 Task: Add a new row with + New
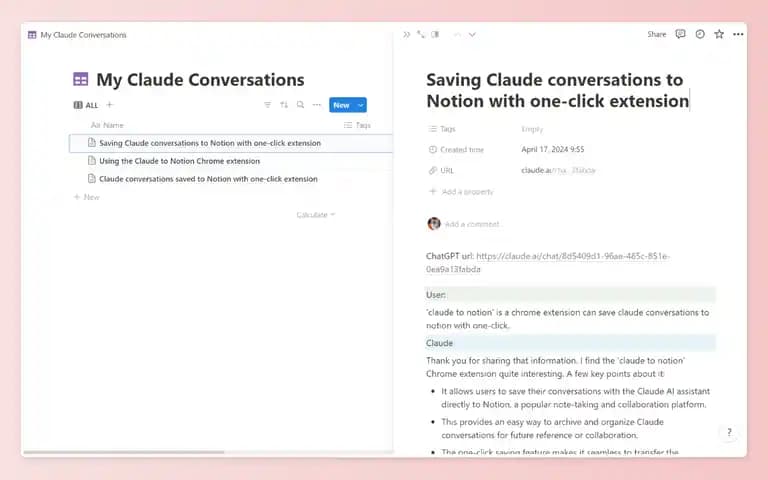click(87, 197)
